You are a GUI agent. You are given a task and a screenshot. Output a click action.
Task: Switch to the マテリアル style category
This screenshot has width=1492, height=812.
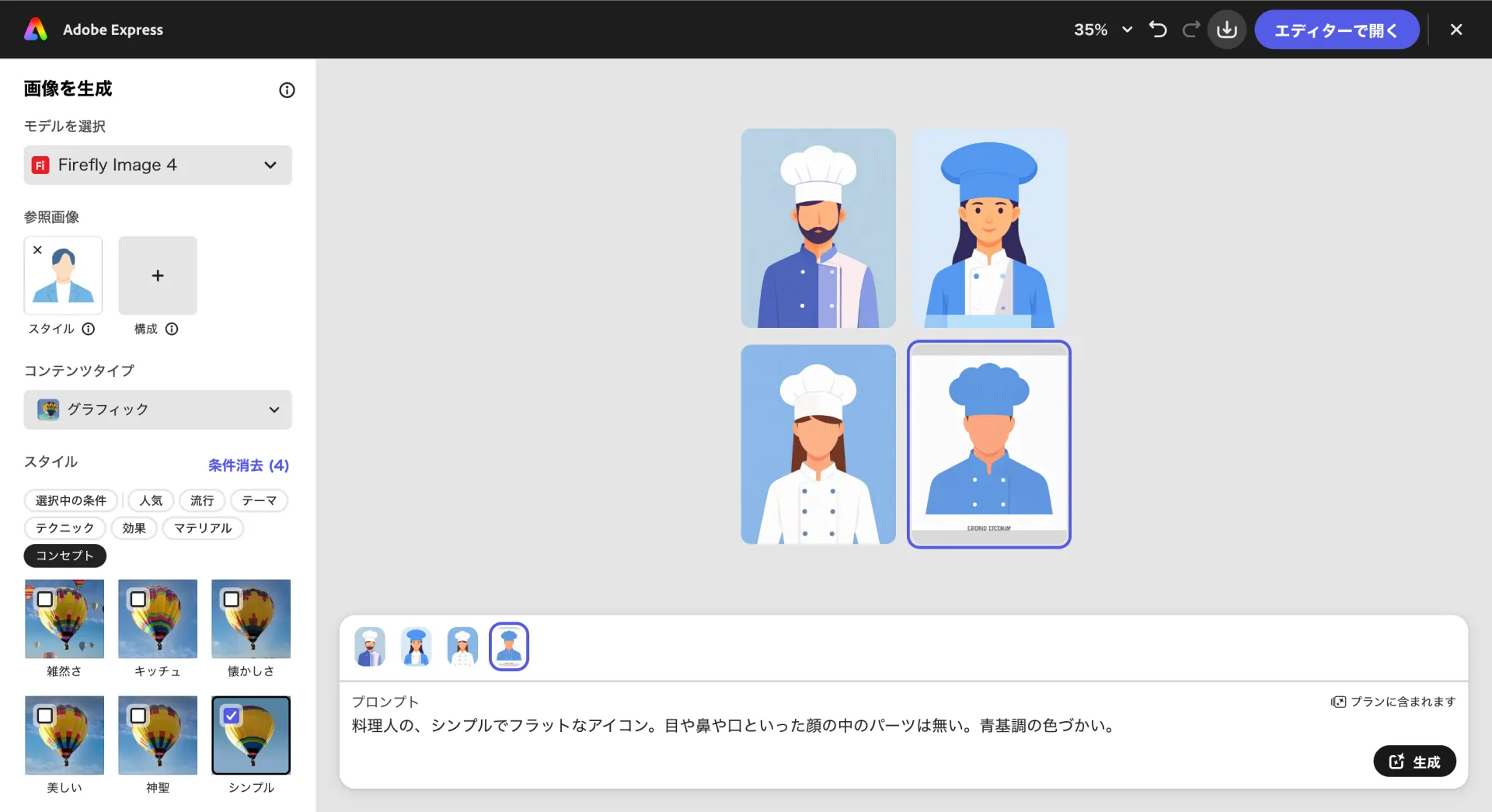[x=203, y=528]
